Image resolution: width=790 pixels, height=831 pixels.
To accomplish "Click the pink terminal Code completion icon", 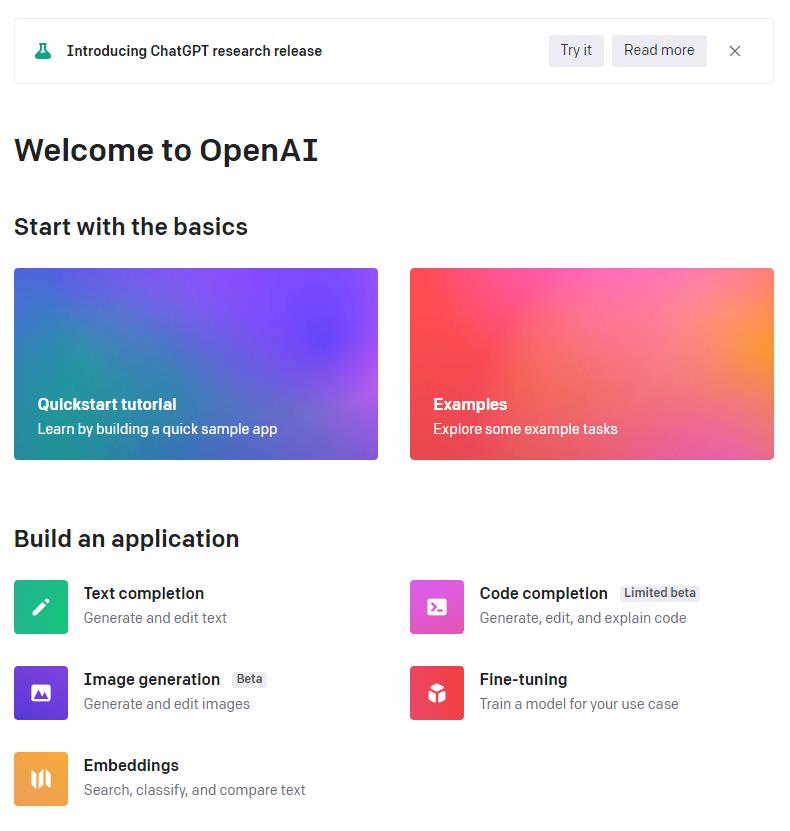I will pos(437,607).
